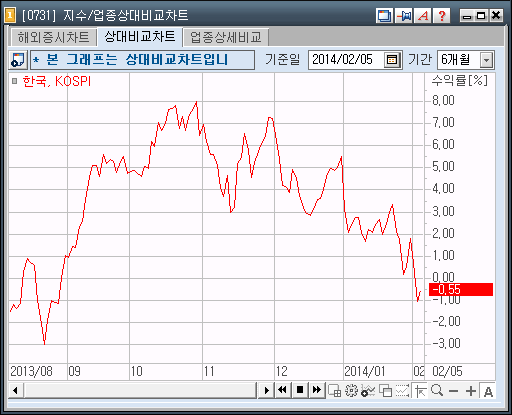This screenshot has height=415, width=512.
Task: Open the 기준일 calendar date picker
Action: (392, 60)
